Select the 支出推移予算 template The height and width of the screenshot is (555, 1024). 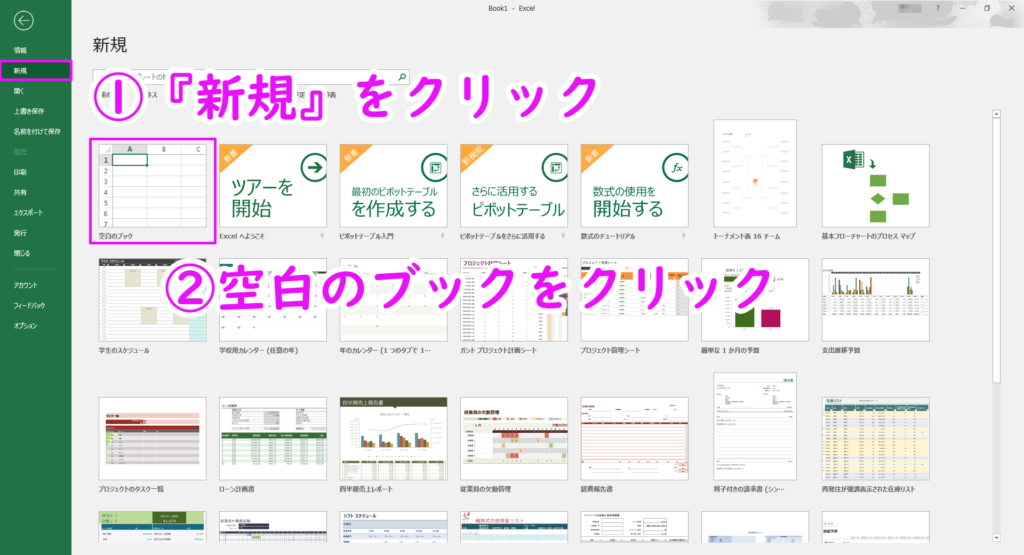point(875,300)
